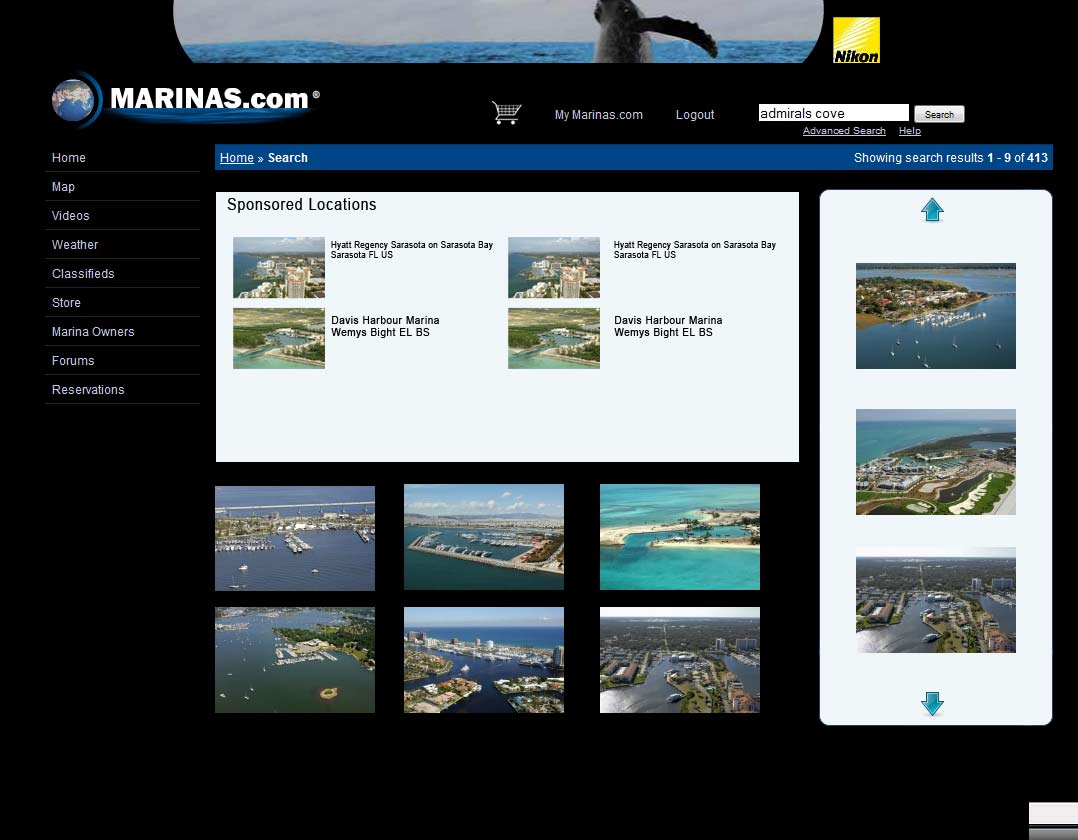Screen dimensions: 1078x840
Task: Click the Help link under search
Action: 909,131
